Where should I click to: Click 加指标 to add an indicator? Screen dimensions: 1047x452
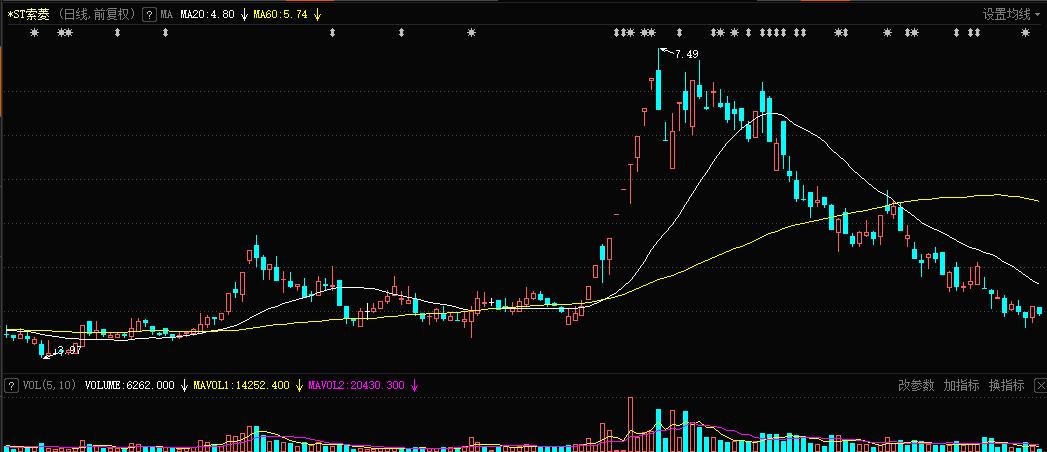point(961,385)
